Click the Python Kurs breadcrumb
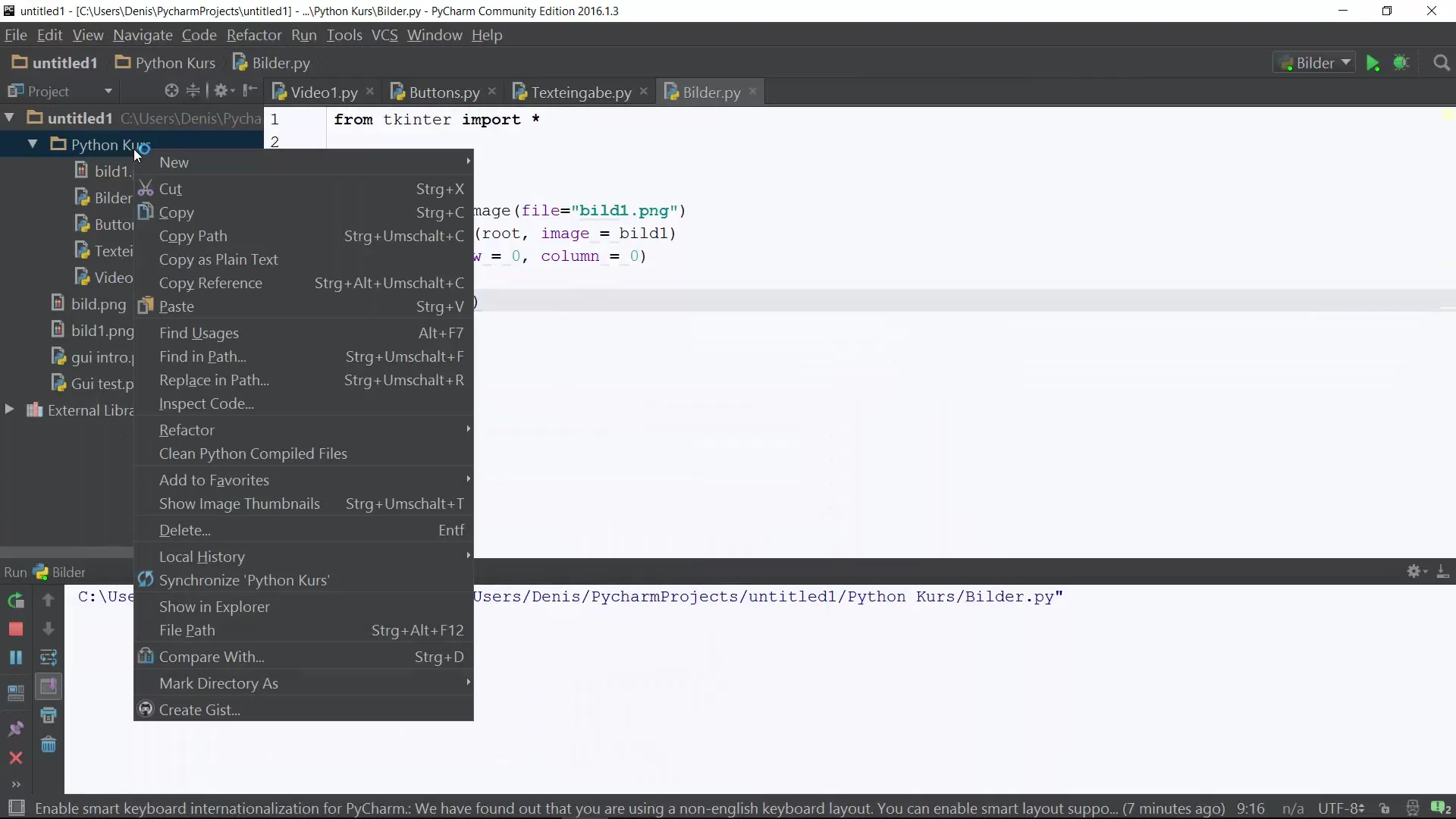 (x=165, y=63)
